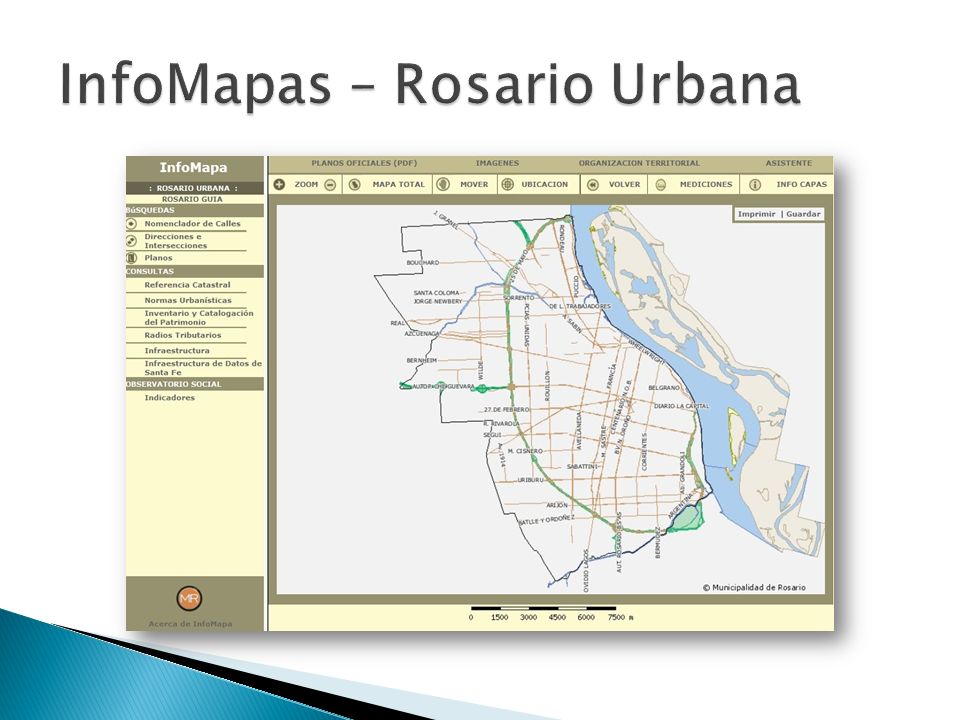
Task: Click the MOVER toolbar label
Action: (474, 184)
